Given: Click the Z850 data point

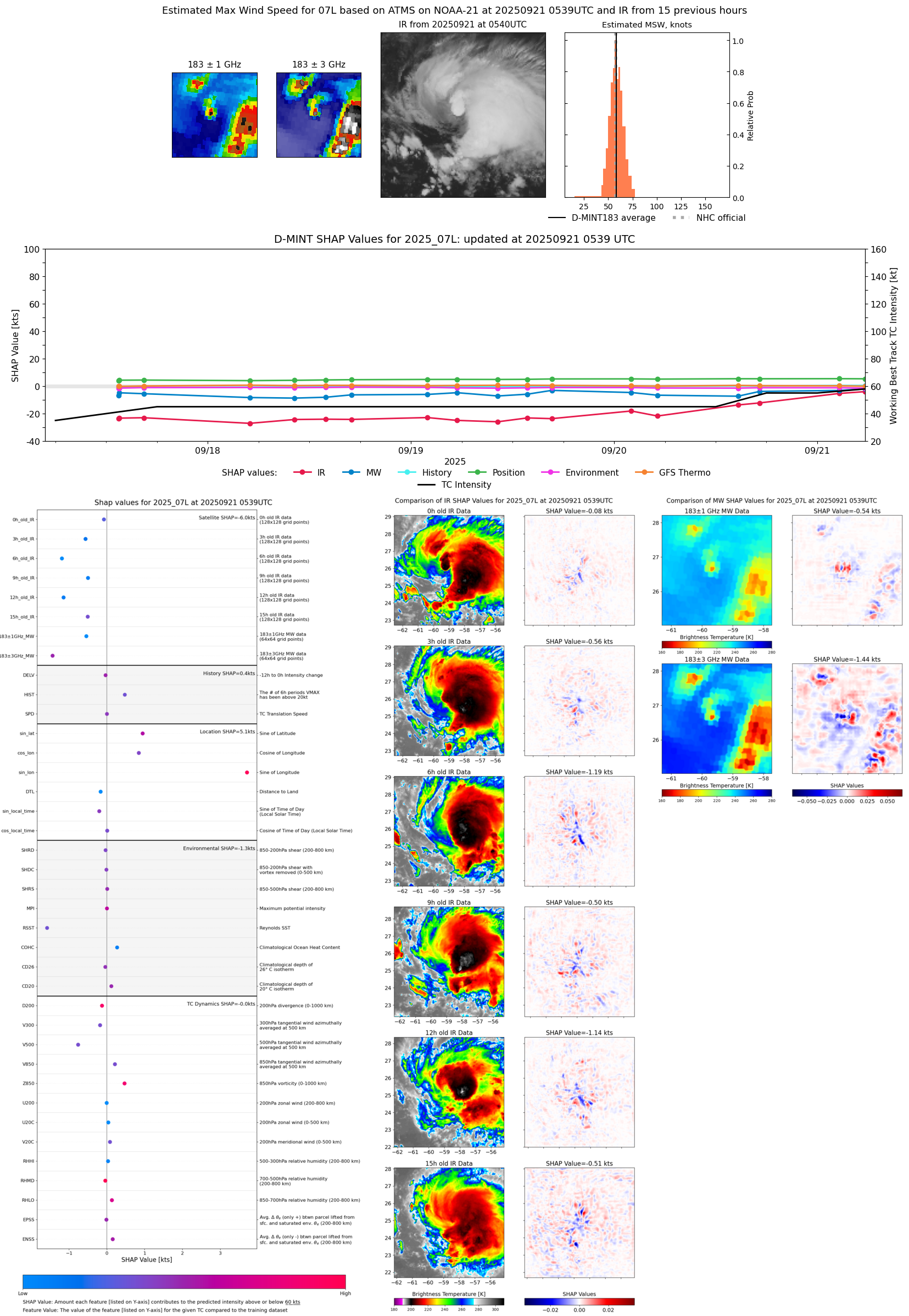Looking at the screenshot, I should coord(124,1083).
